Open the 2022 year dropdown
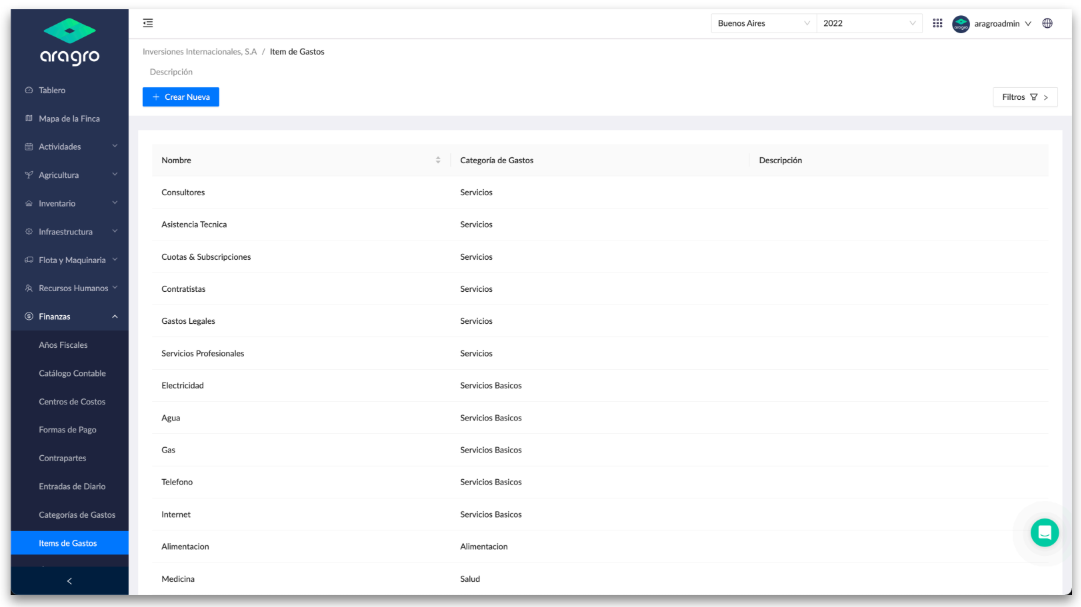 869,23
